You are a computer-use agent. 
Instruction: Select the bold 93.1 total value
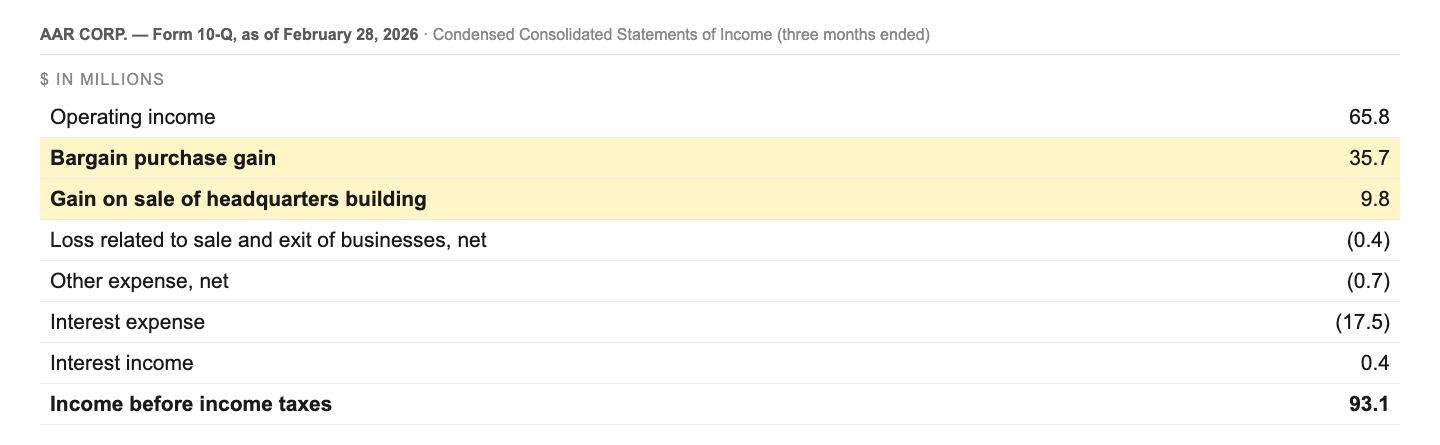pyautogui.click(x=1369, y=404)
